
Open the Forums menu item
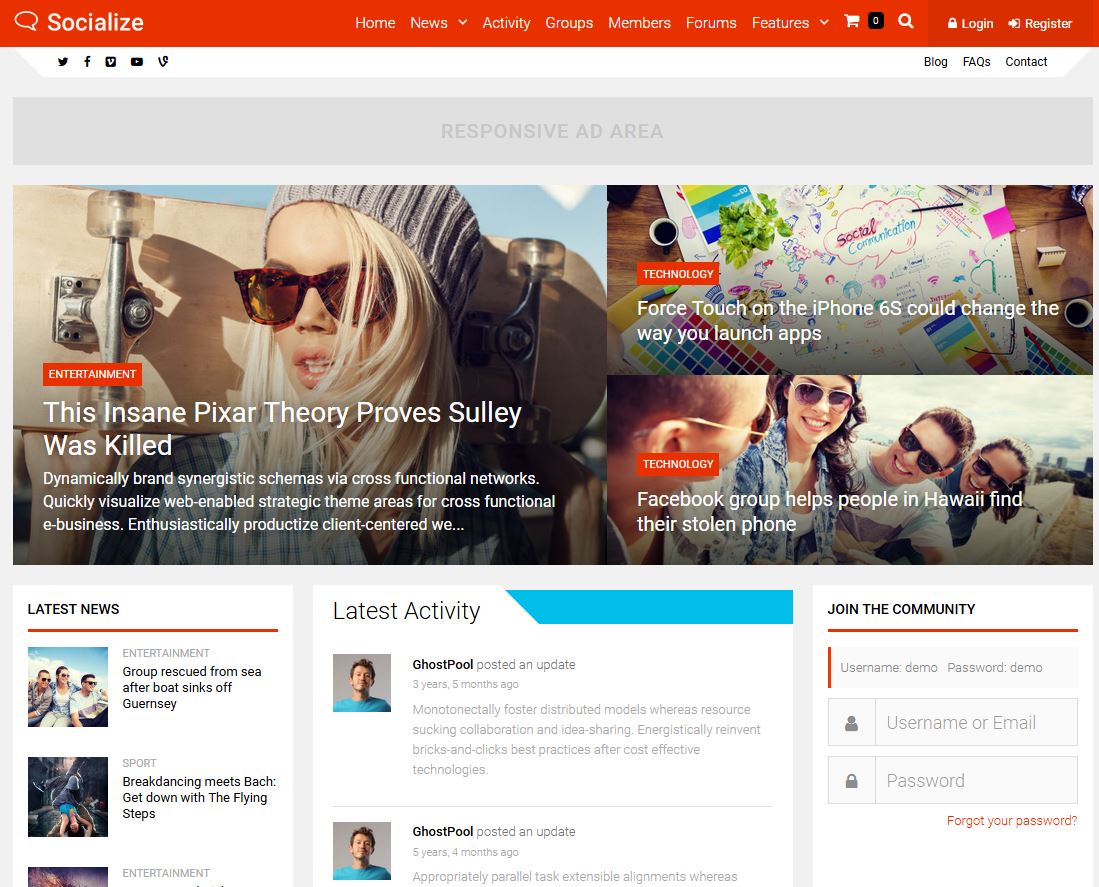pos(711,23)
